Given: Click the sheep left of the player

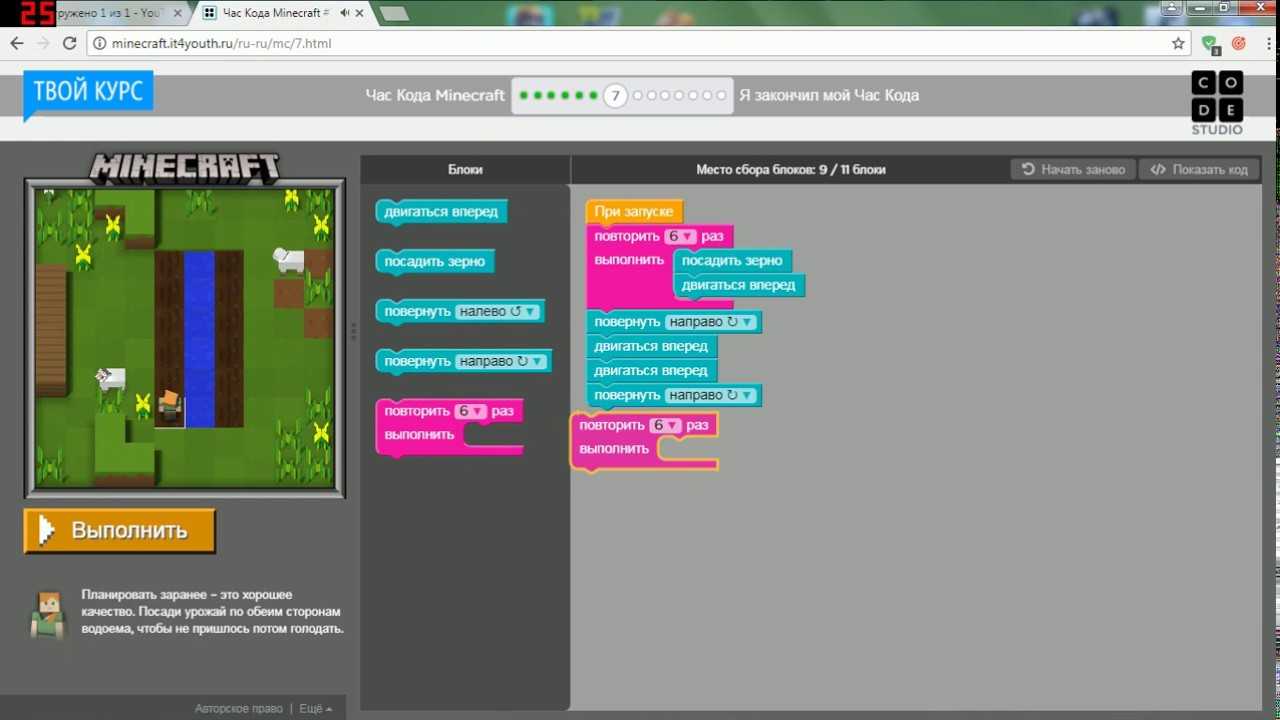Looking at the screenshot, I should (x=110, y=379).
